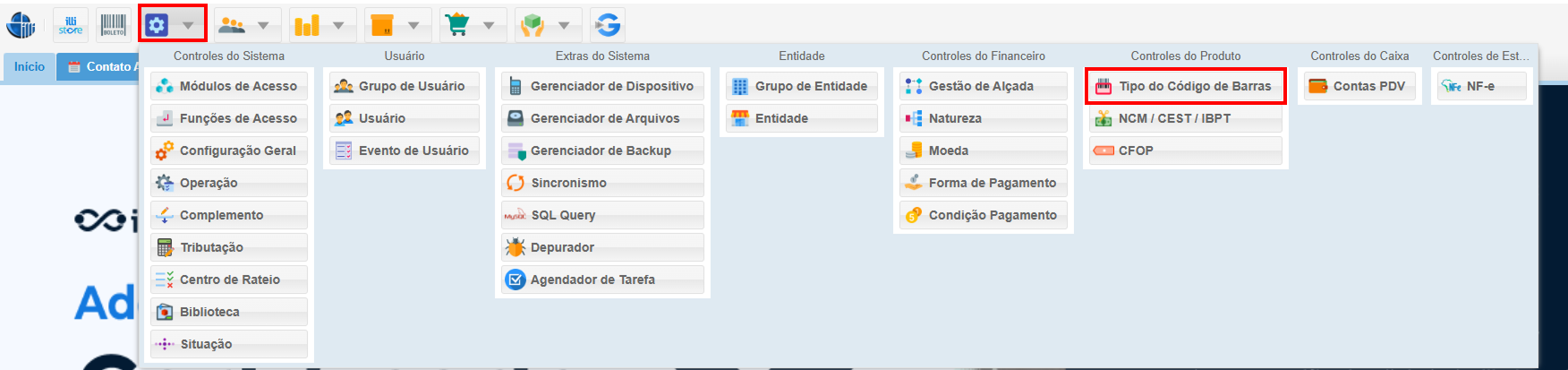Expand the dropdown arrow beside the users icon

tap(263, 25)
